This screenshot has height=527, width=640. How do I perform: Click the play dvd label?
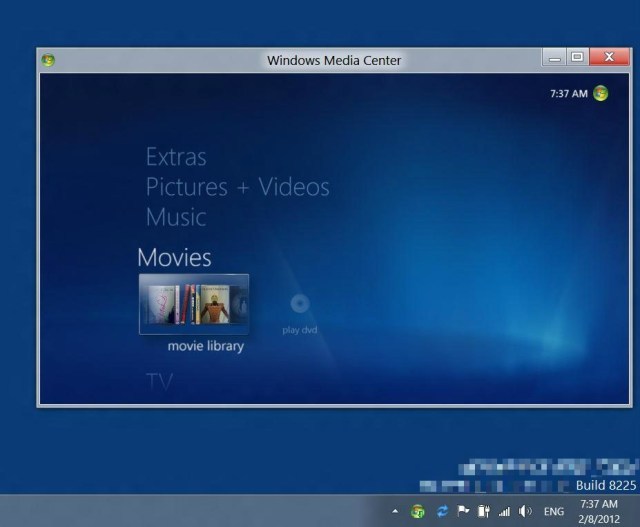[300, 330]
